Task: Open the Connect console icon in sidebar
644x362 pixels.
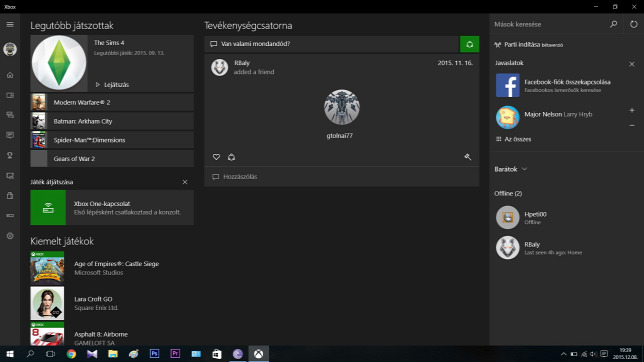Action: 10,216
